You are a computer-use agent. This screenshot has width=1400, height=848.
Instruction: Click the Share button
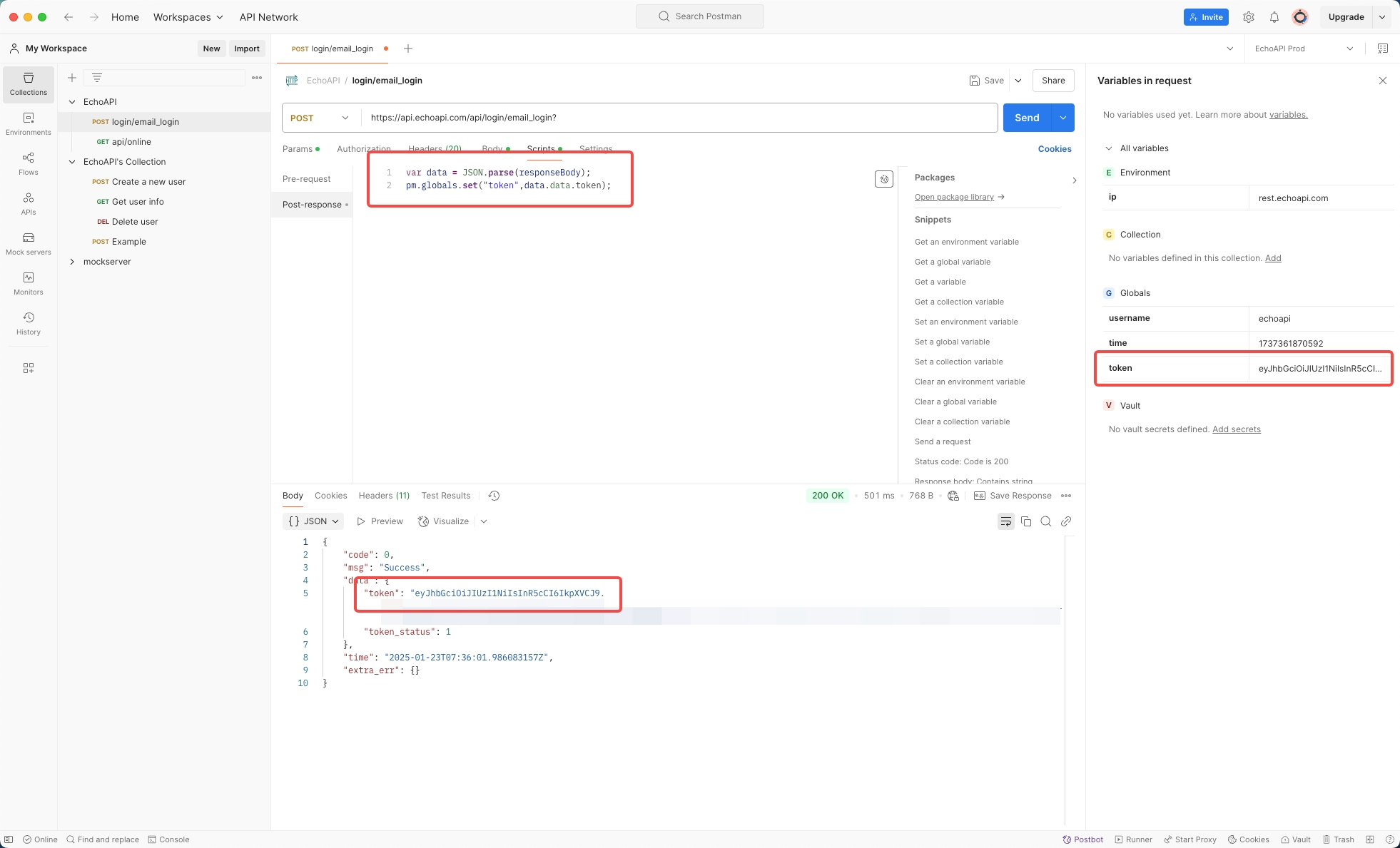click(x=1053, y=81)
